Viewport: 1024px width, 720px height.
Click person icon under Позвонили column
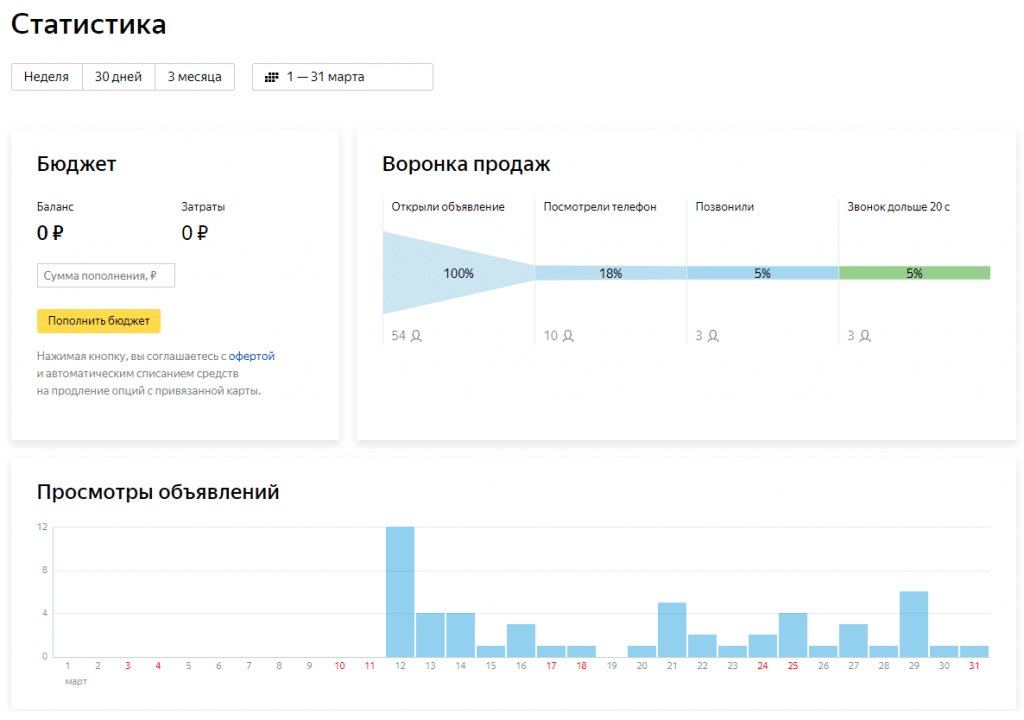pos(713,336)
